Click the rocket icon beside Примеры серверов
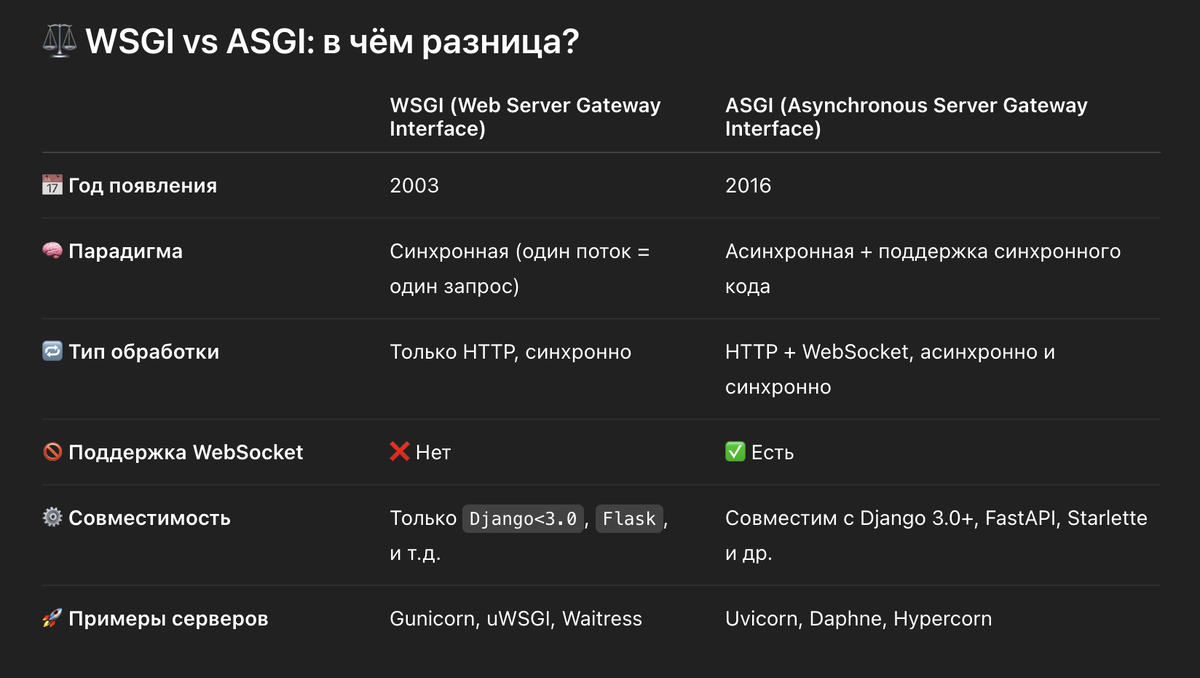This screenshot has height=678, width=1200. pyautogui.click(x=52, y=619)
